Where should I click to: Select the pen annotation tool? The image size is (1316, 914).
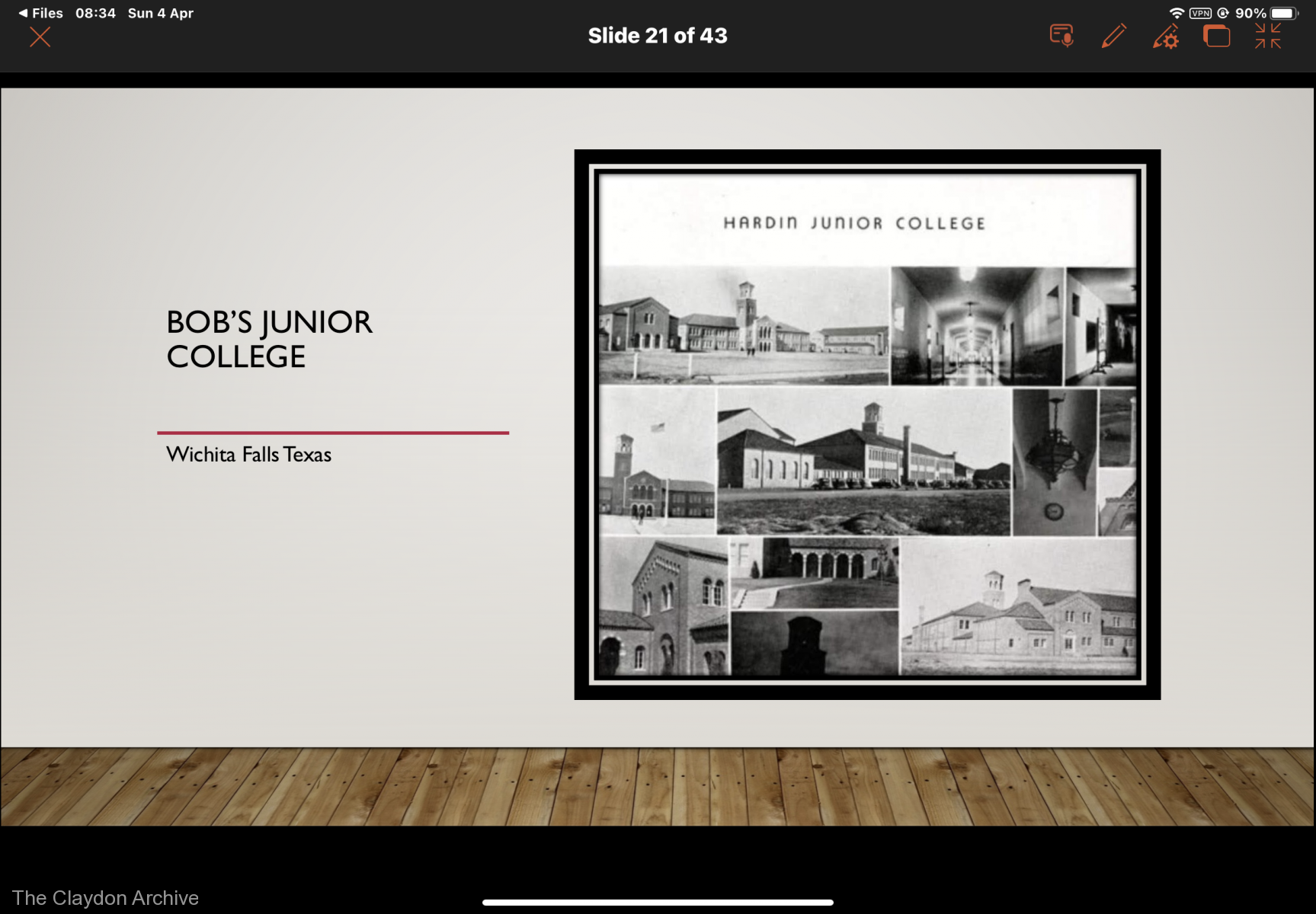(x=1113, y=36)
